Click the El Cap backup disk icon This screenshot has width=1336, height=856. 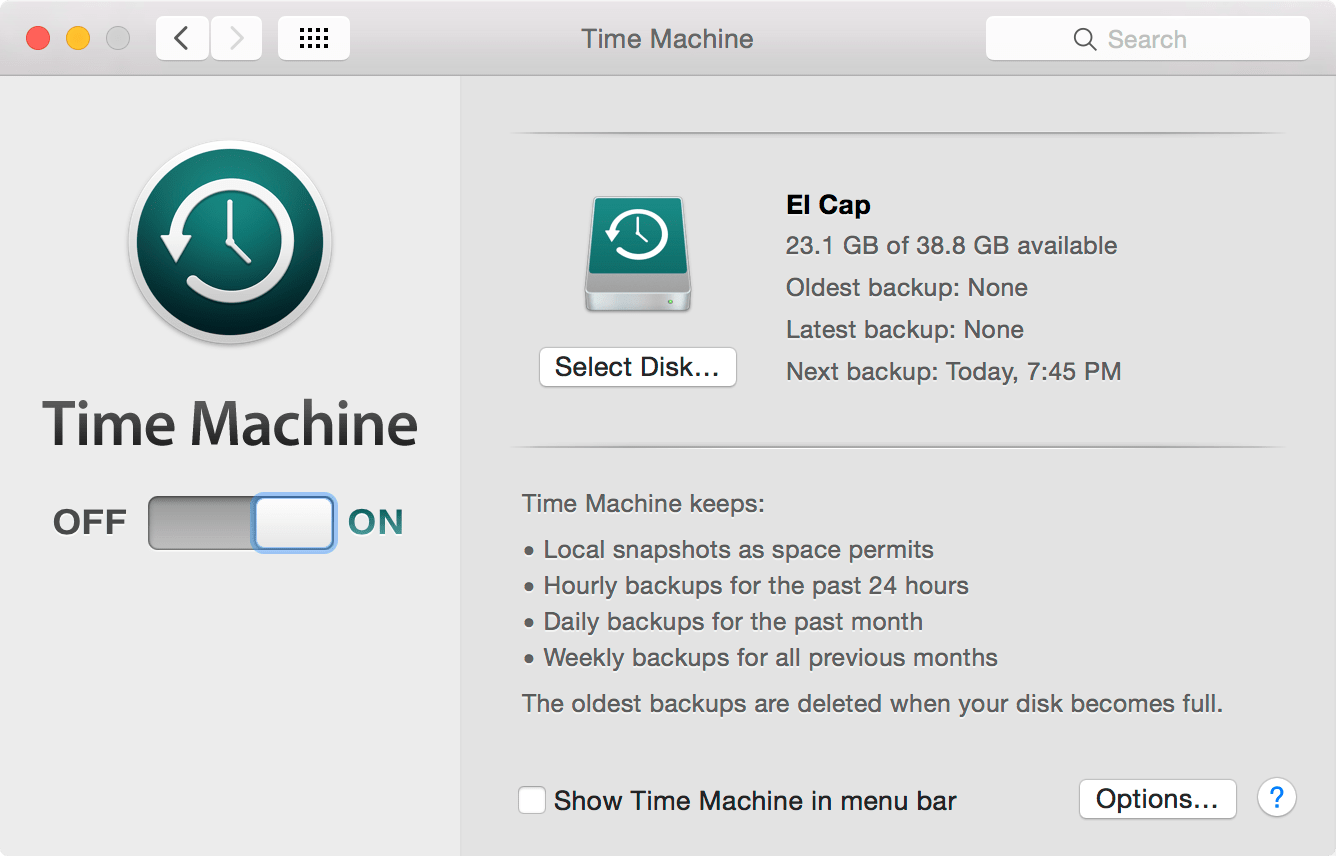click(637, 253)
